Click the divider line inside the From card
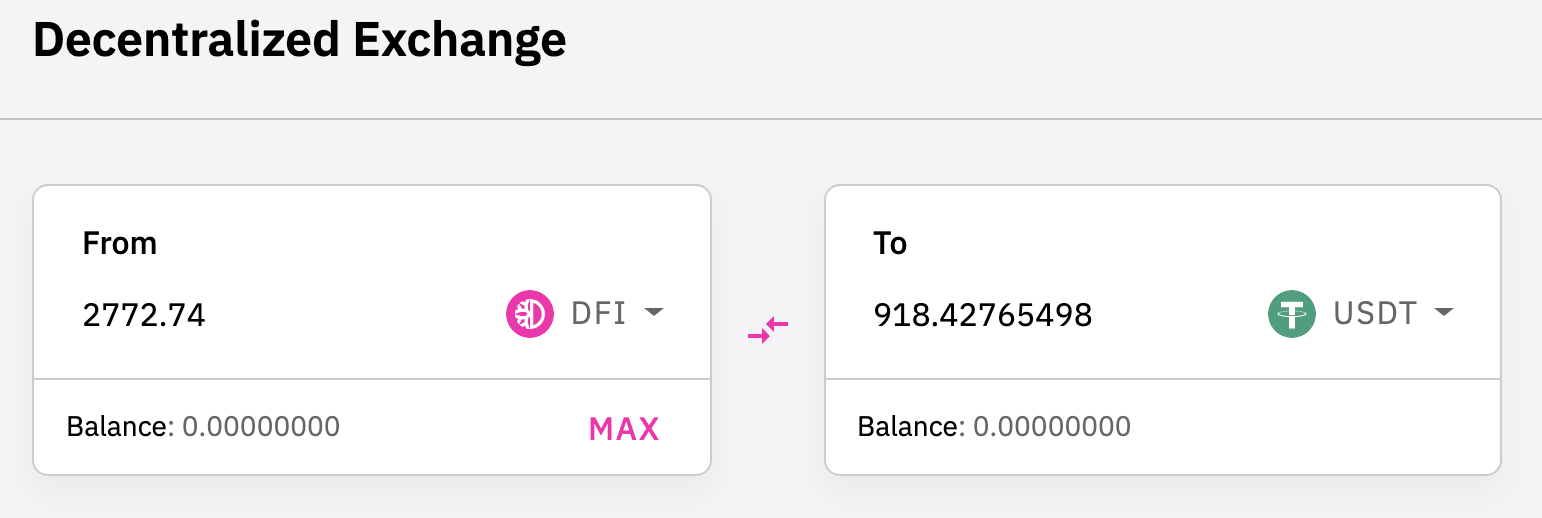Viewport: 1542px width, 518px height. coord(372,379)
